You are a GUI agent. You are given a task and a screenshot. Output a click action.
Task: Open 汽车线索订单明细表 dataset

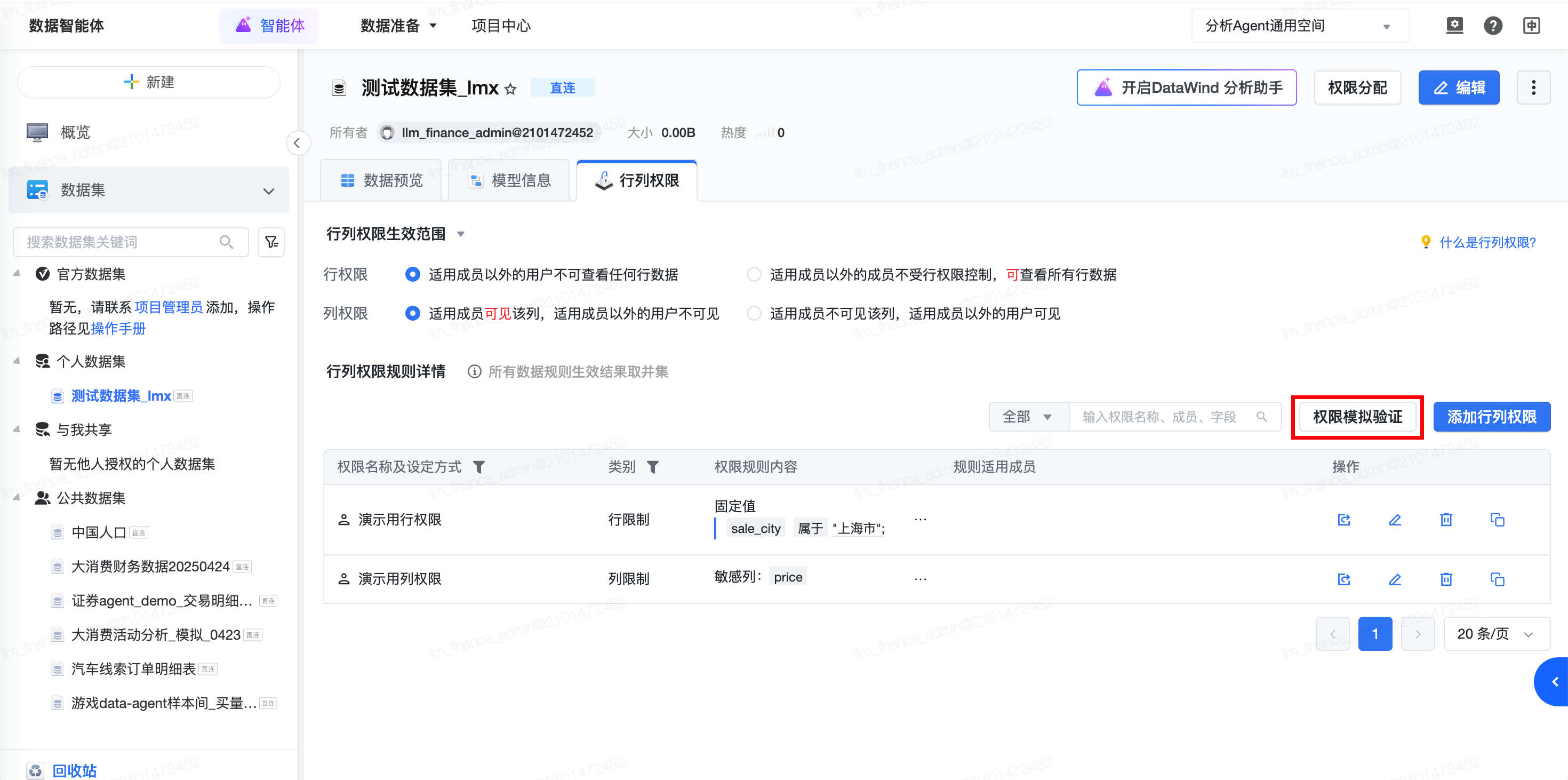(133, 668)
